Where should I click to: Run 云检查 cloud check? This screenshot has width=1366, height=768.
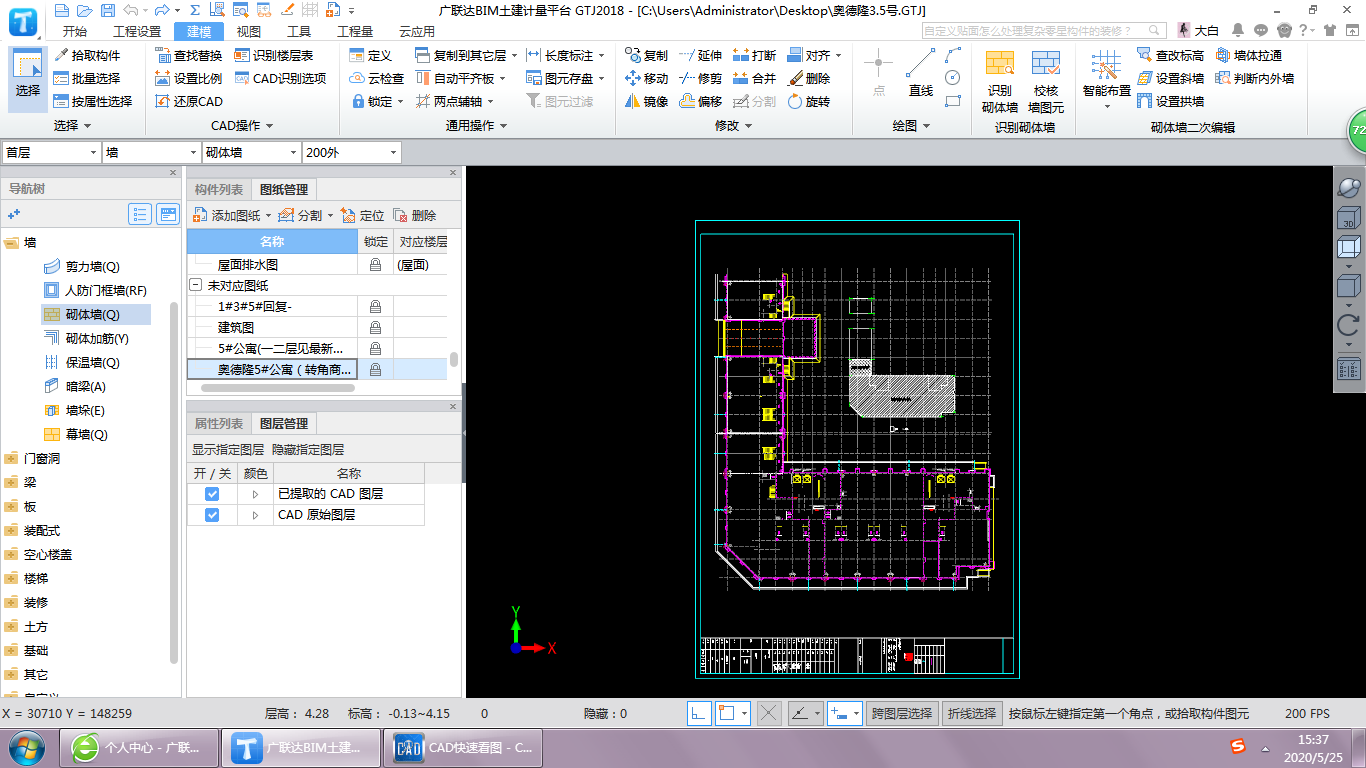pyautogui.click(x=376, y=78)
